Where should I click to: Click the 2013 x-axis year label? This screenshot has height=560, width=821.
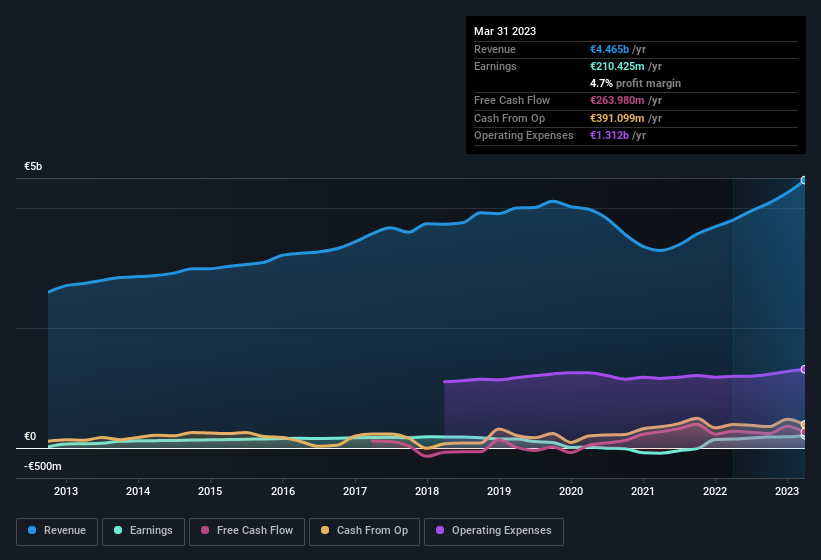click(x=66, y=491)
